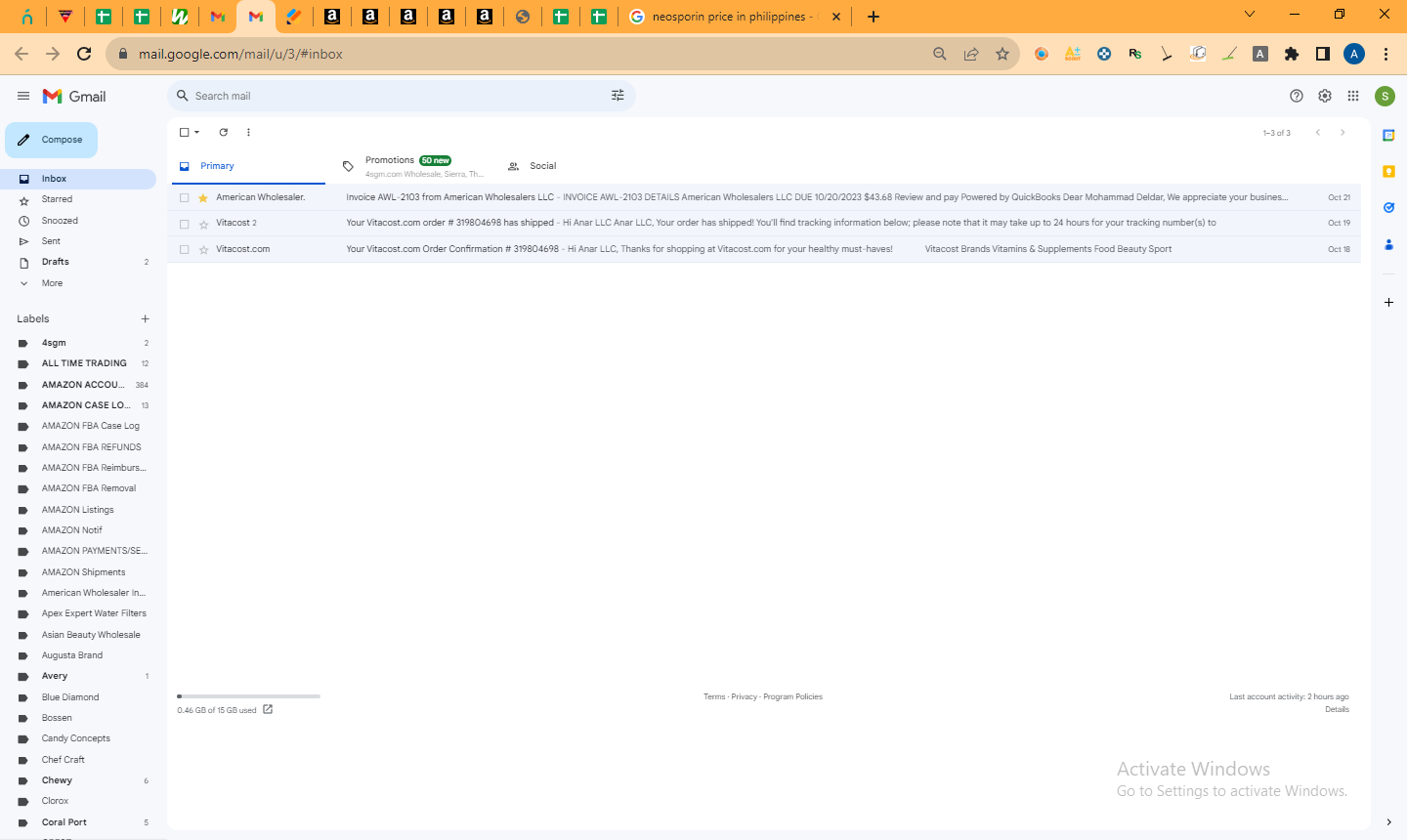Image resolution: width=1407 pixels, height=840 pixels.
Task: Click the Gmail logo
Action: click(74, 96)
